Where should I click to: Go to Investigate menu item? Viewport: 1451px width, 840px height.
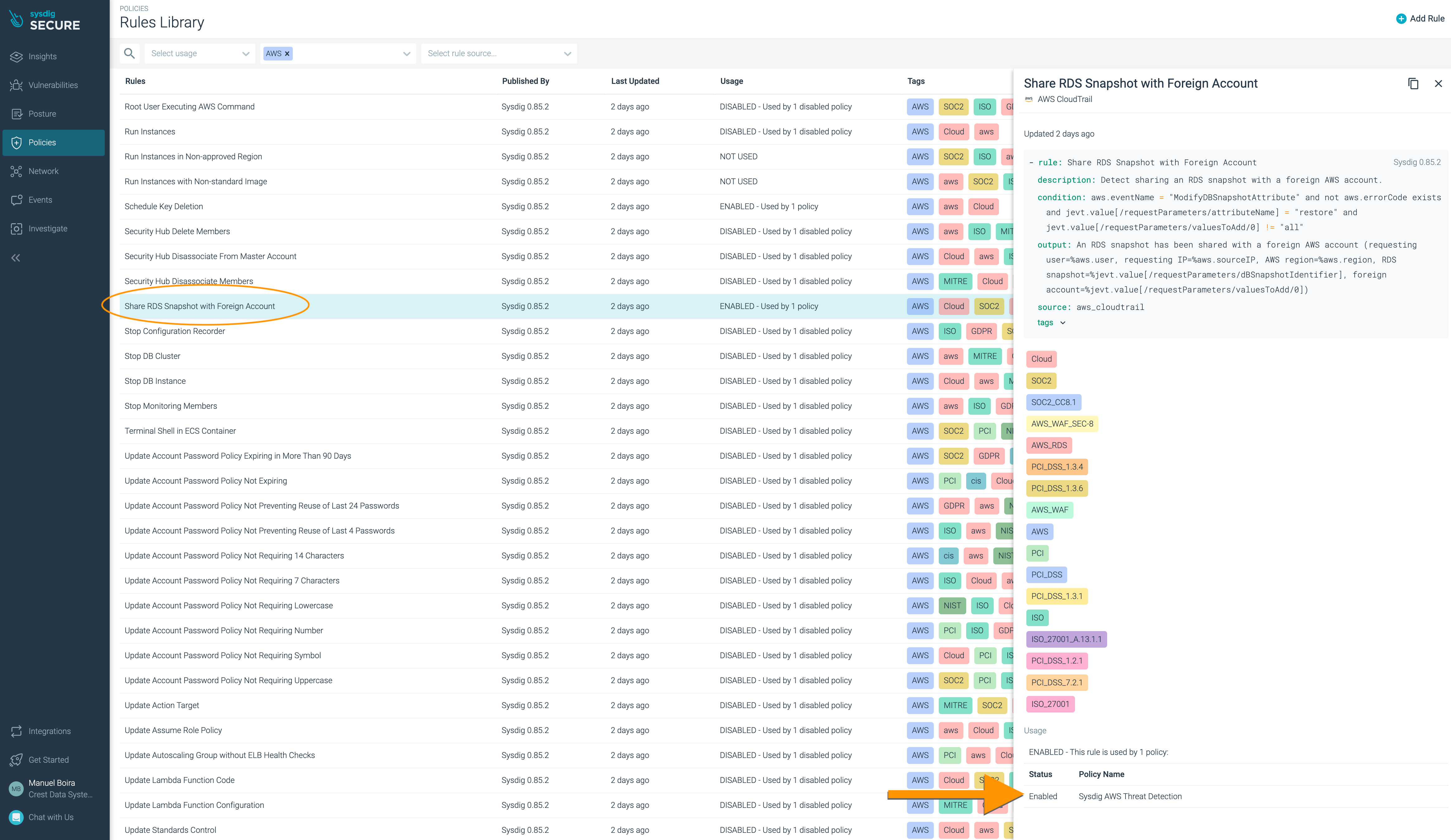(48, 229)
